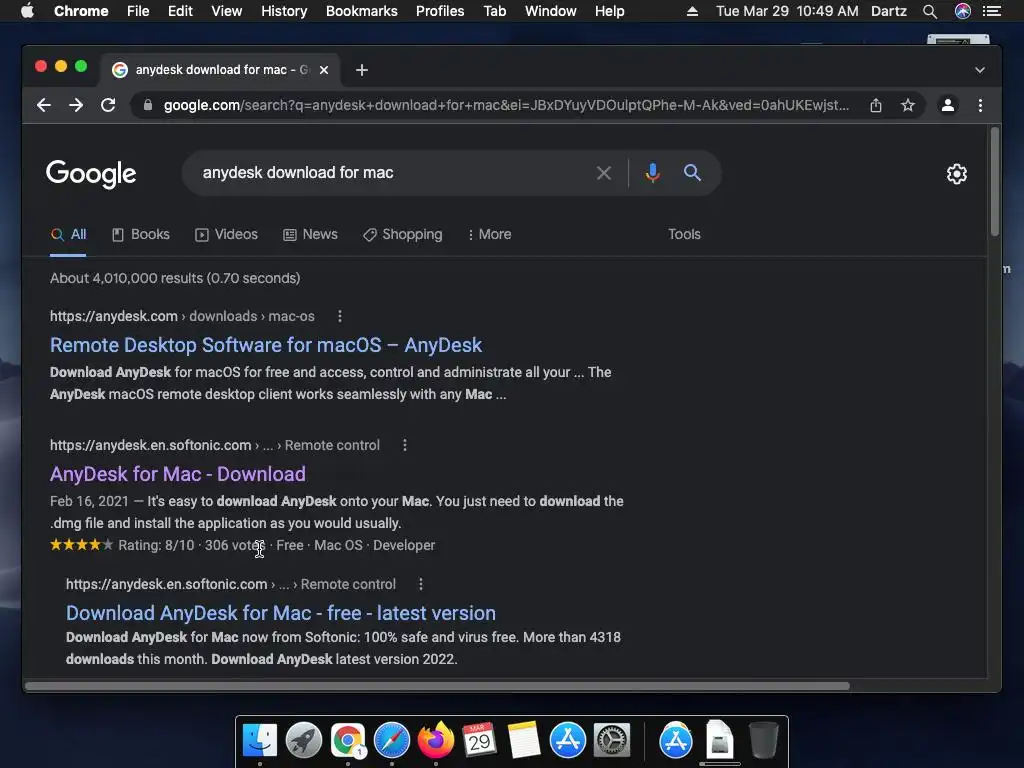Open the Apple menu
The image size is (1024, 768).
pos(27,11)
